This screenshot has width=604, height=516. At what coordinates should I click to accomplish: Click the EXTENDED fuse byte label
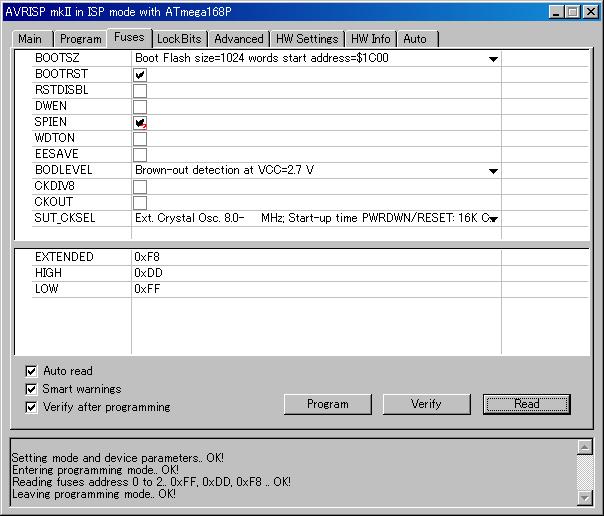pyautogui.click(x=64, y=257)
